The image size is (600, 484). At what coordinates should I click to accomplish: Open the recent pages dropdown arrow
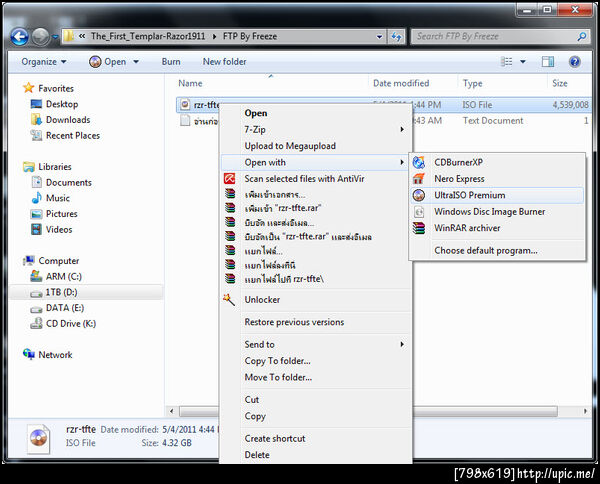[55, 37]
